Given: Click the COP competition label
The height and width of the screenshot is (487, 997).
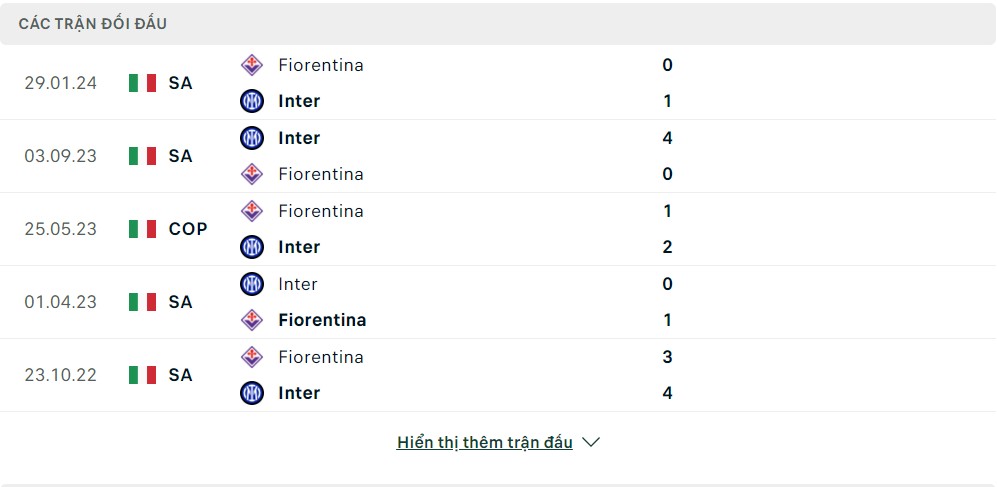Looking at the screenshot, I should (188, 229).
